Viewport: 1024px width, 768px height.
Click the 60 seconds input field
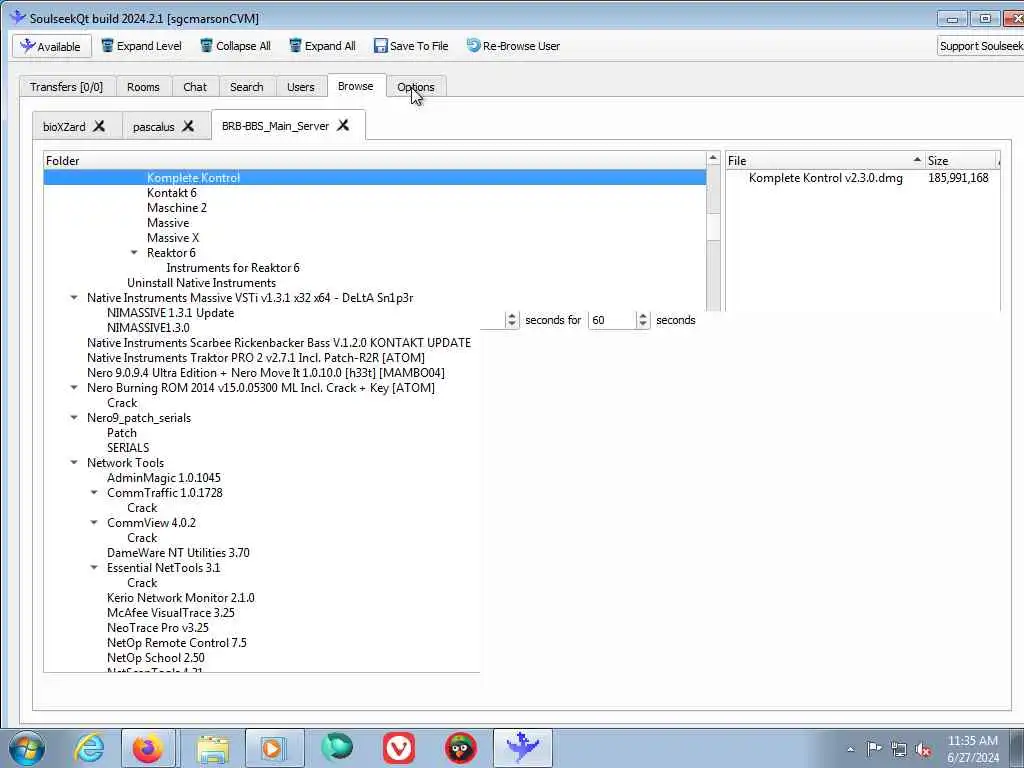click(612, 320)
